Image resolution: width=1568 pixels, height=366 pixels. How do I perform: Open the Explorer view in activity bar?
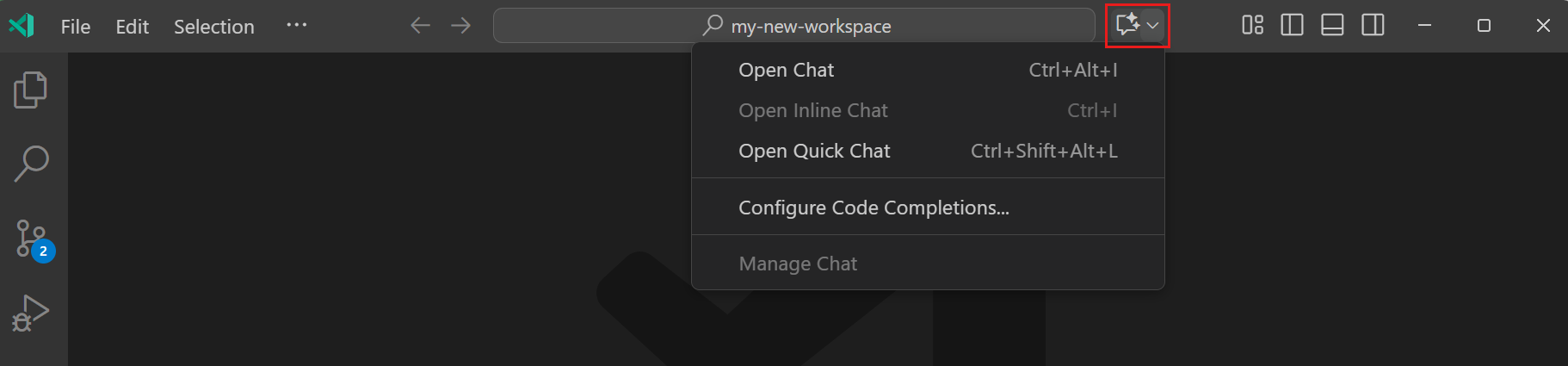(x=31, y=90)
